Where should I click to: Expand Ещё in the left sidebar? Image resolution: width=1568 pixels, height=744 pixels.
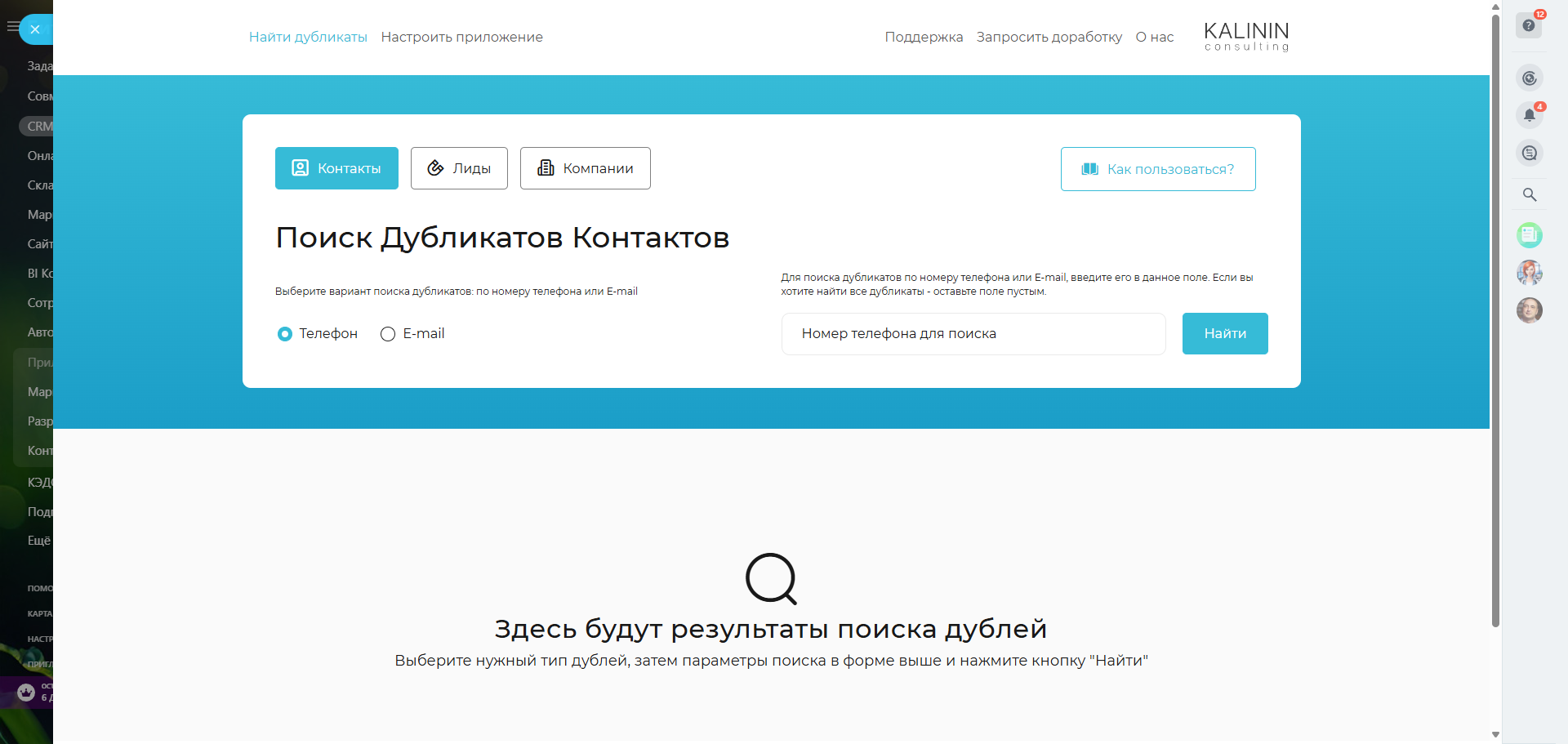coord(39,541)
